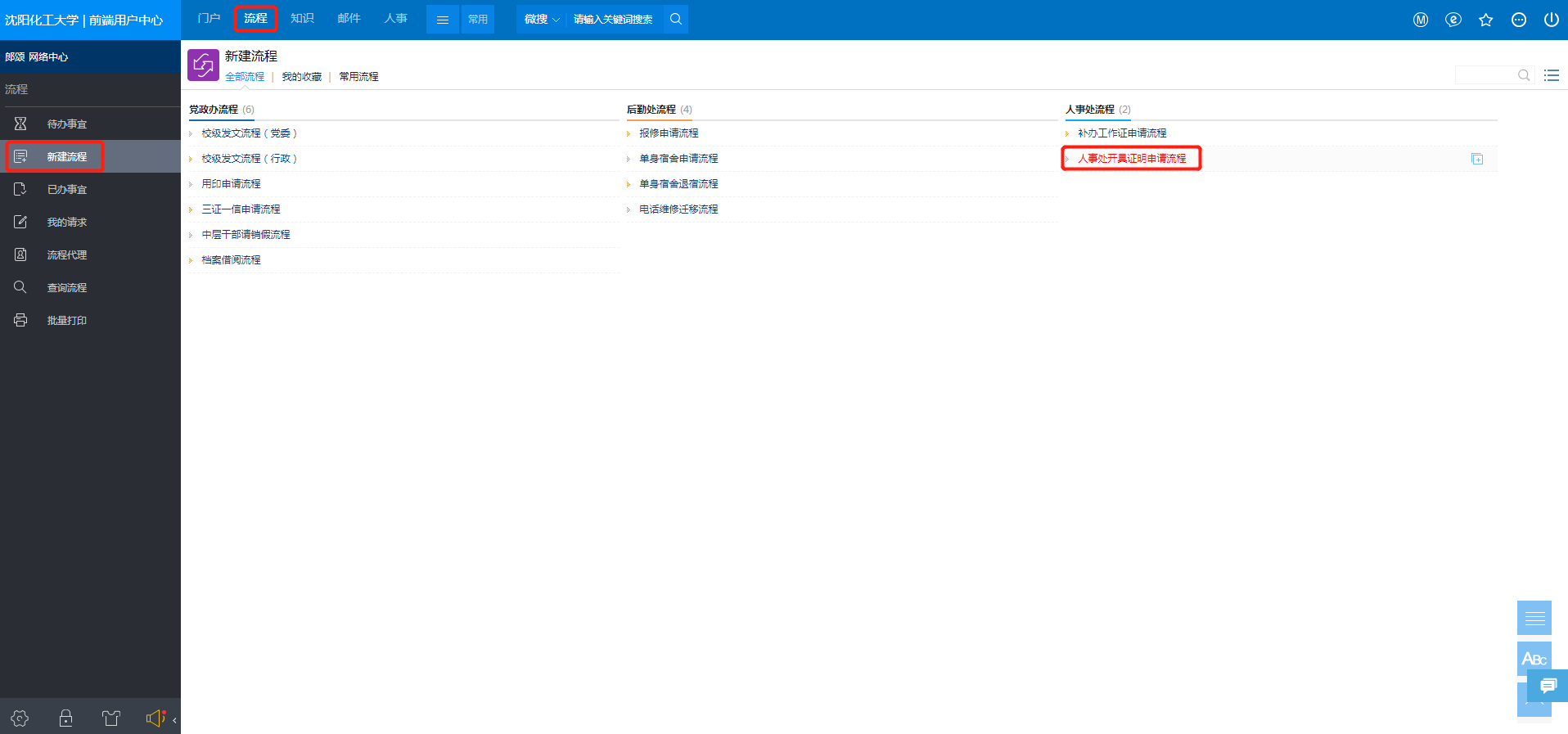
Task: Click the 郎颂 网络中心 user name
Action: click(37, 57)
